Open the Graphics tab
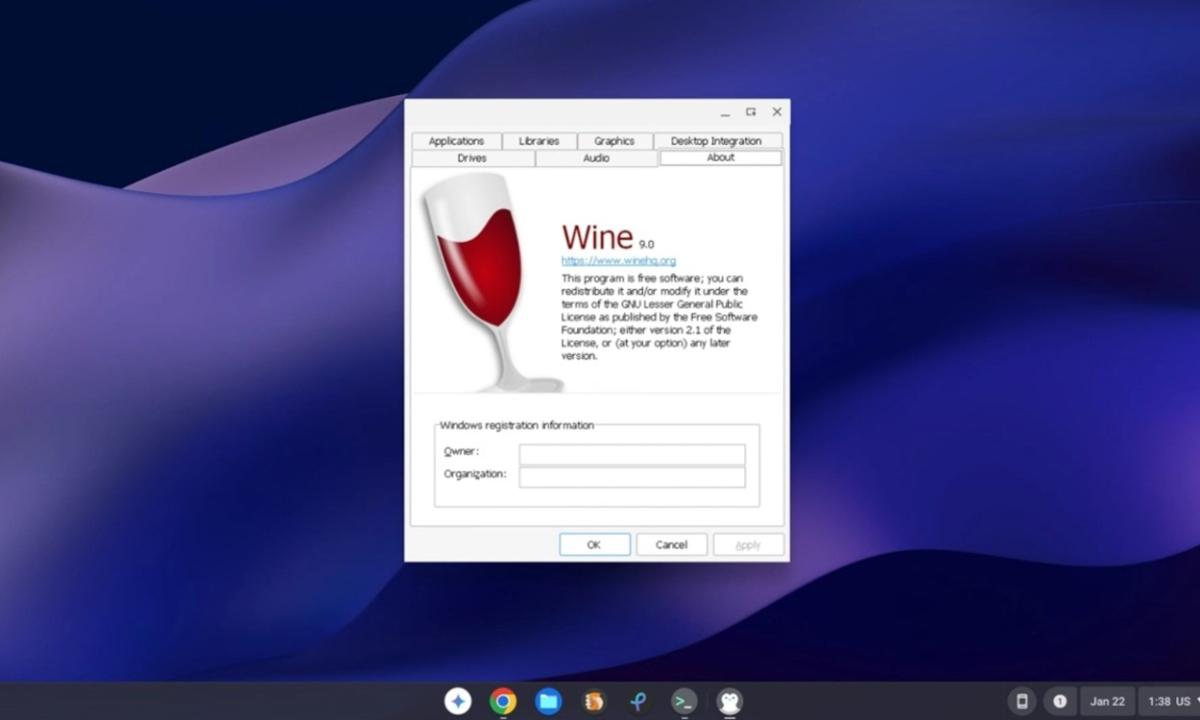 tap(614, 141)
